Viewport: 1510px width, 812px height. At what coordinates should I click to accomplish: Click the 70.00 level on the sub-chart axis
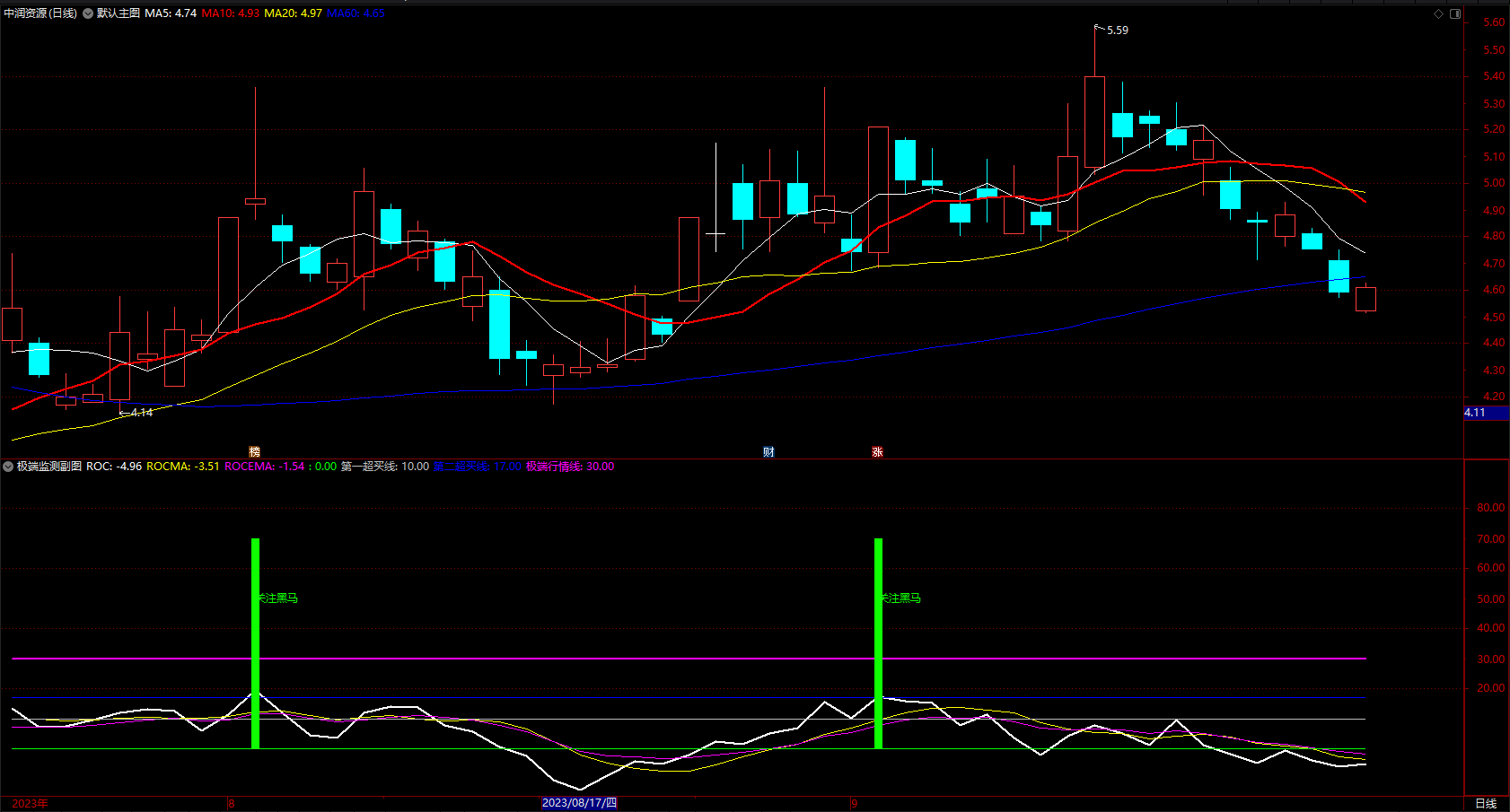pos(1491,539)
